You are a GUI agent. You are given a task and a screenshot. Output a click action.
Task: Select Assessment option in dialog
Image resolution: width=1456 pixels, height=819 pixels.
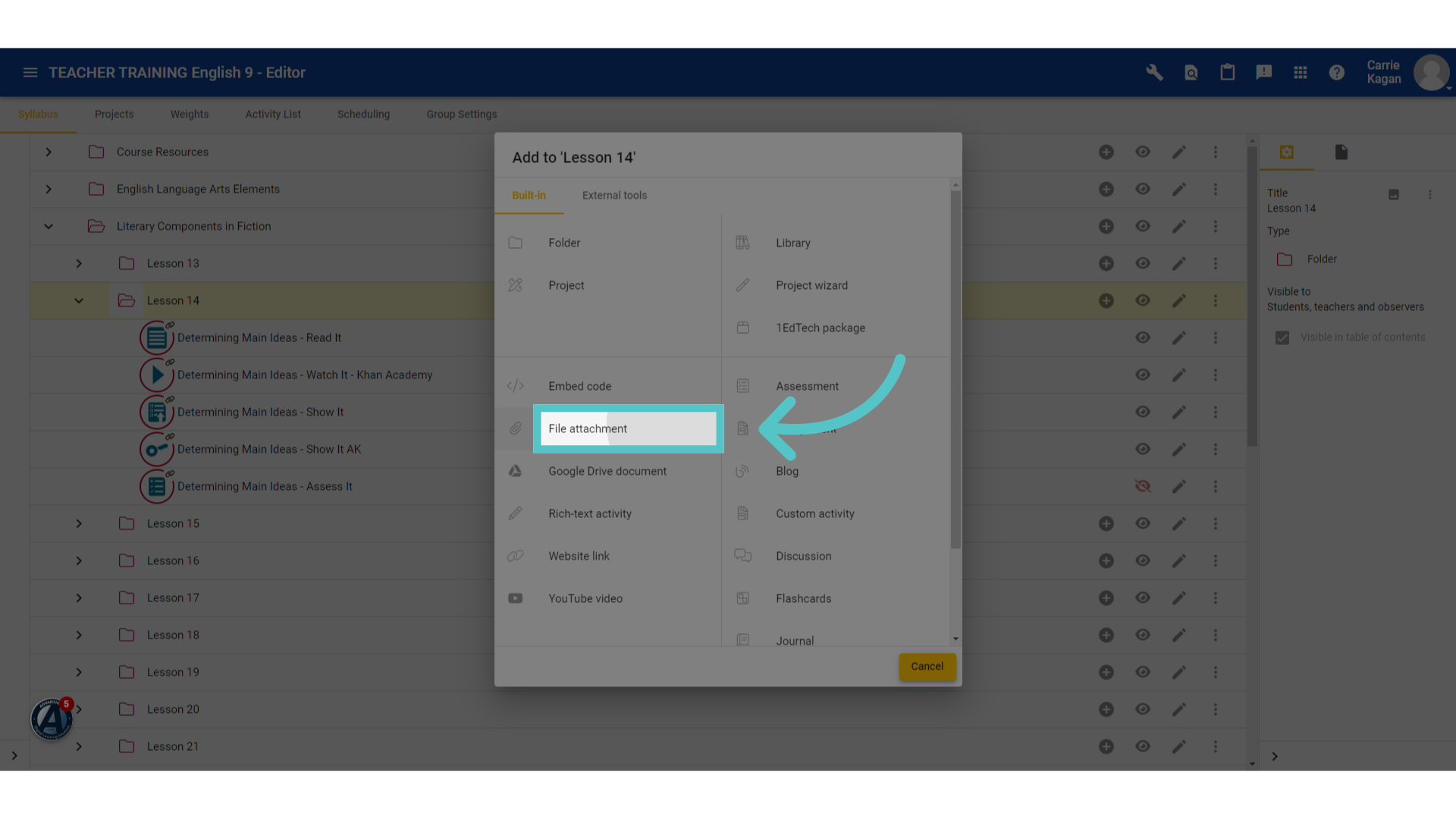pos(836,387)
